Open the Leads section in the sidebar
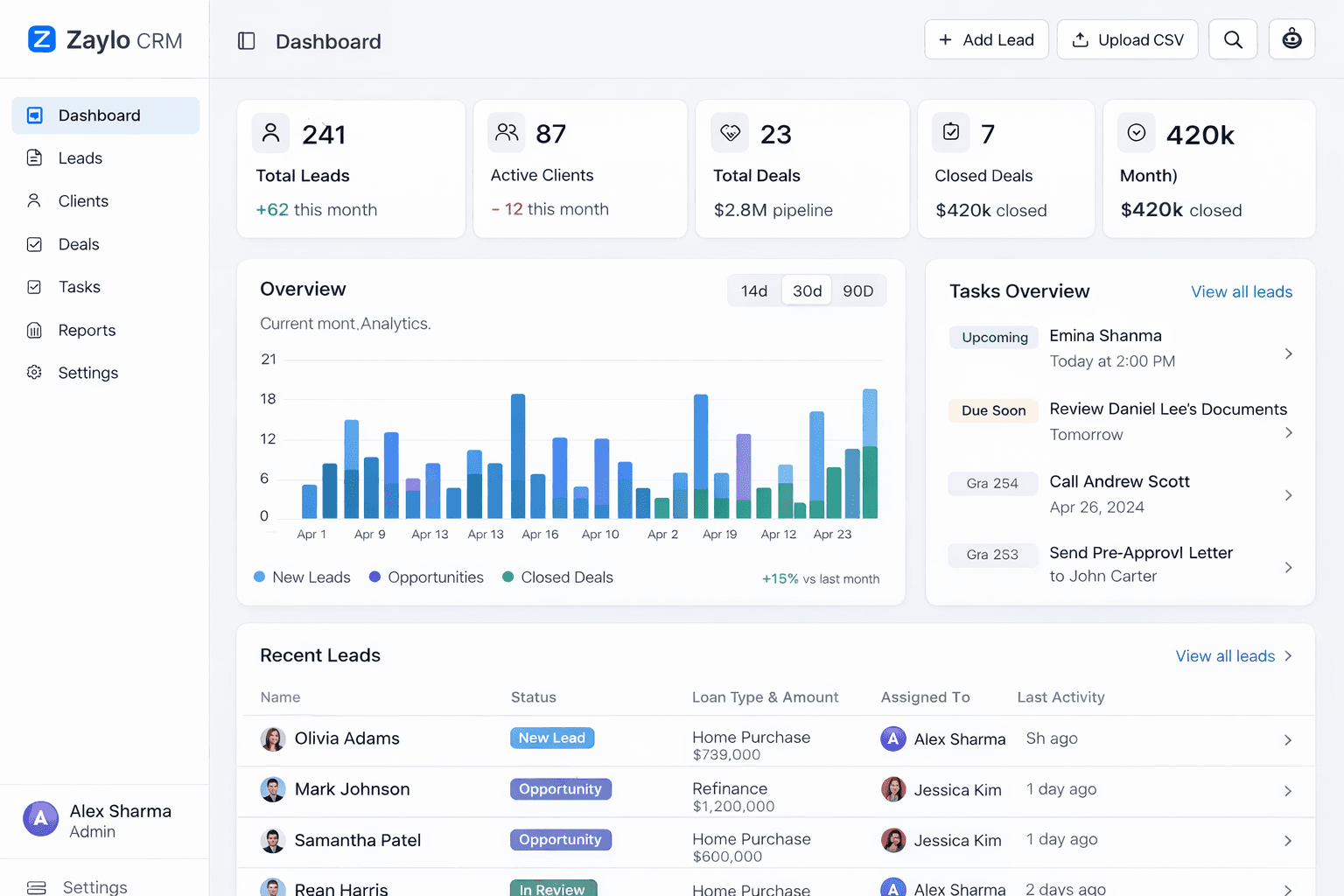This screenshot has height=896, width=1344. click(80, 157)
